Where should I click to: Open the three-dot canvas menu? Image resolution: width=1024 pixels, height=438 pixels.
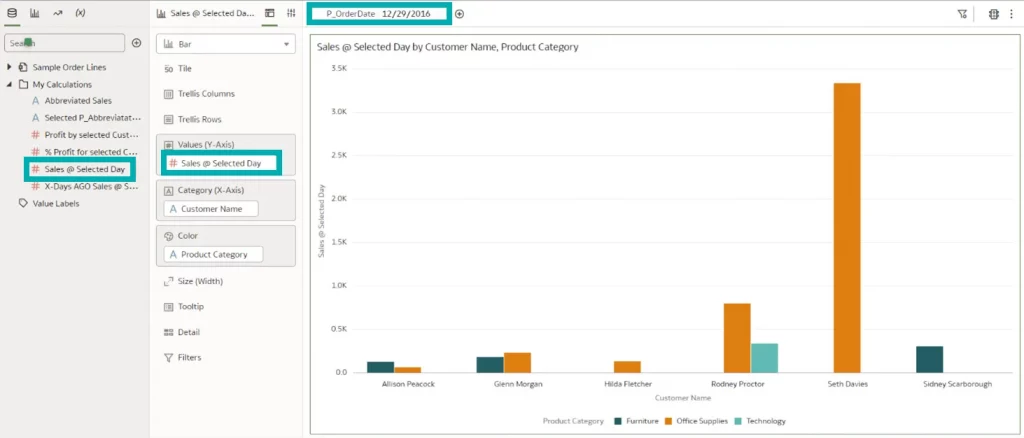[1013, 14]
